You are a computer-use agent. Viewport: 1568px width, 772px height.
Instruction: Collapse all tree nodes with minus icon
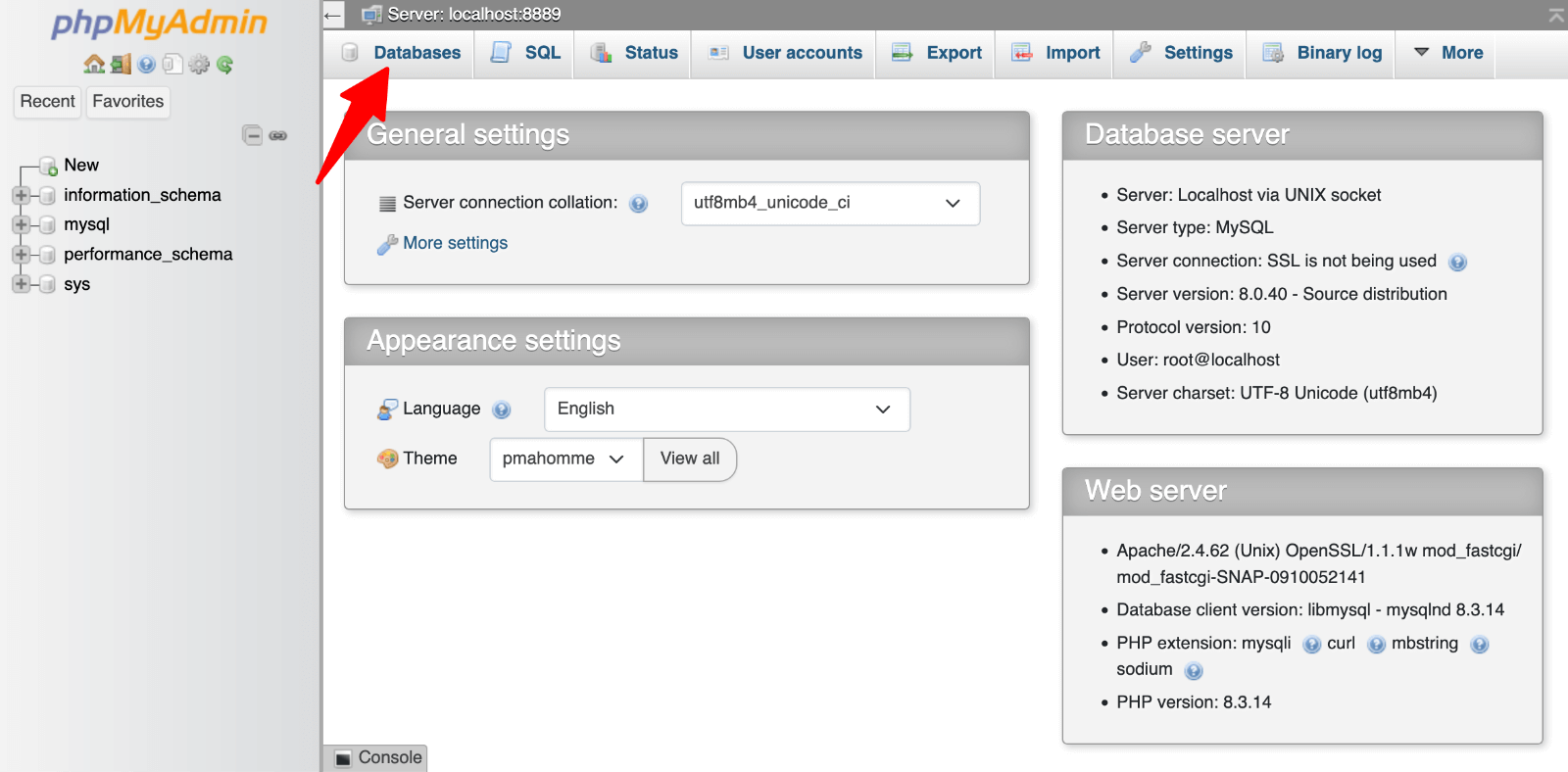(x=253, y=135)
